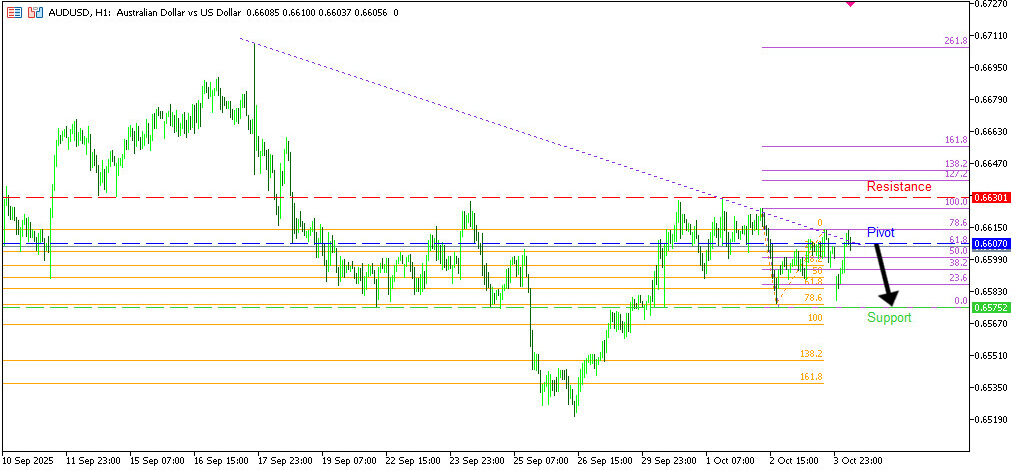This screenshot has width=1018, height=472.
Task: Select the purple 161.8 Fibonacci level label
Action: tap(955, 140)
